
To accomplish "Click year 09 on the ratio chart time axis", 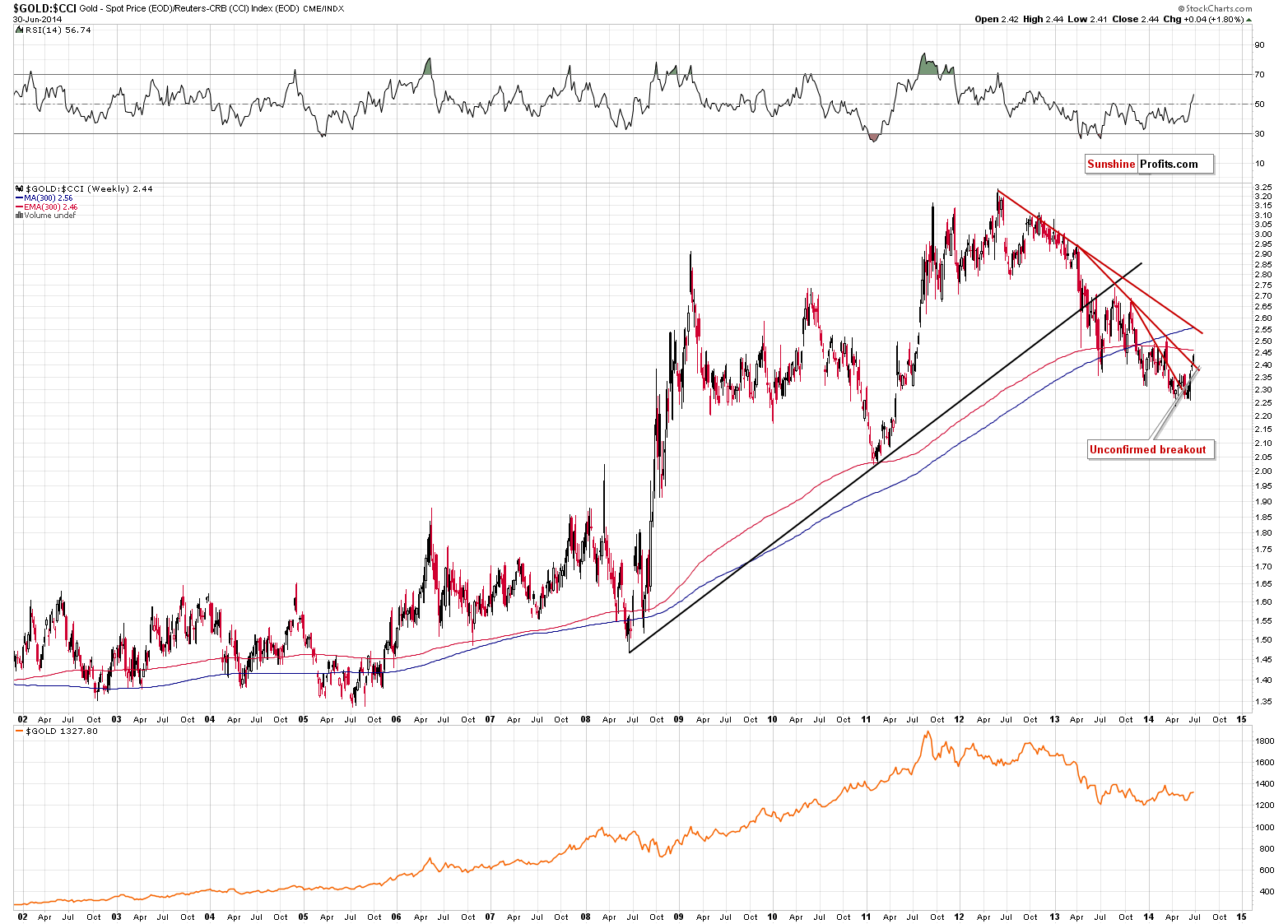I will [x=679, y=719].
